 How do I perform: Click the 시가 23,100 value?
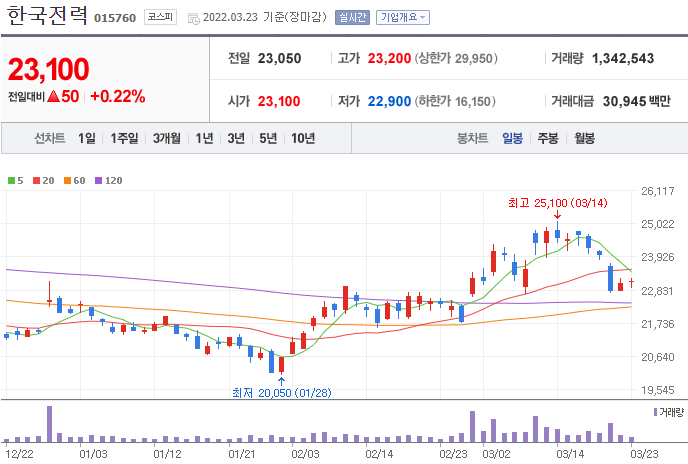[x=279, y=101]
